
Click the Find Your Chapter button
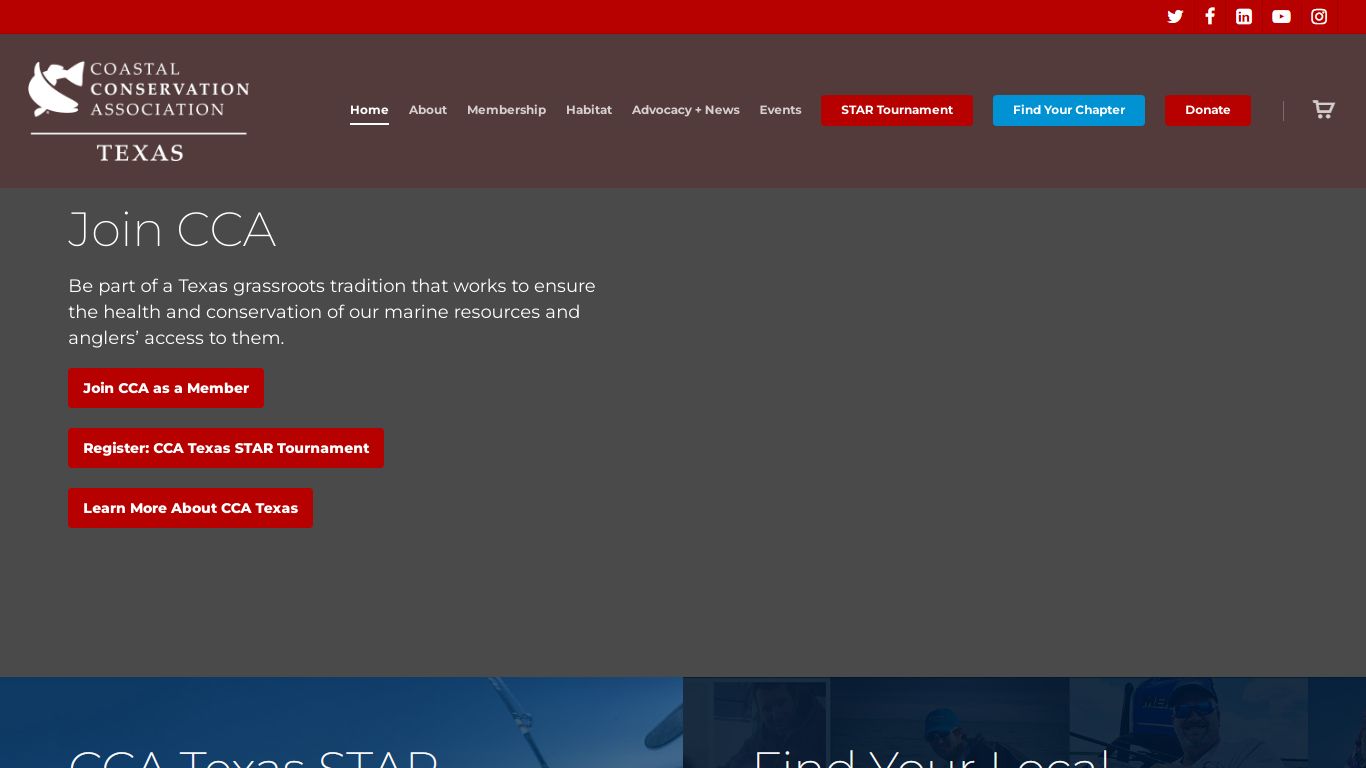pos(1069,110)
